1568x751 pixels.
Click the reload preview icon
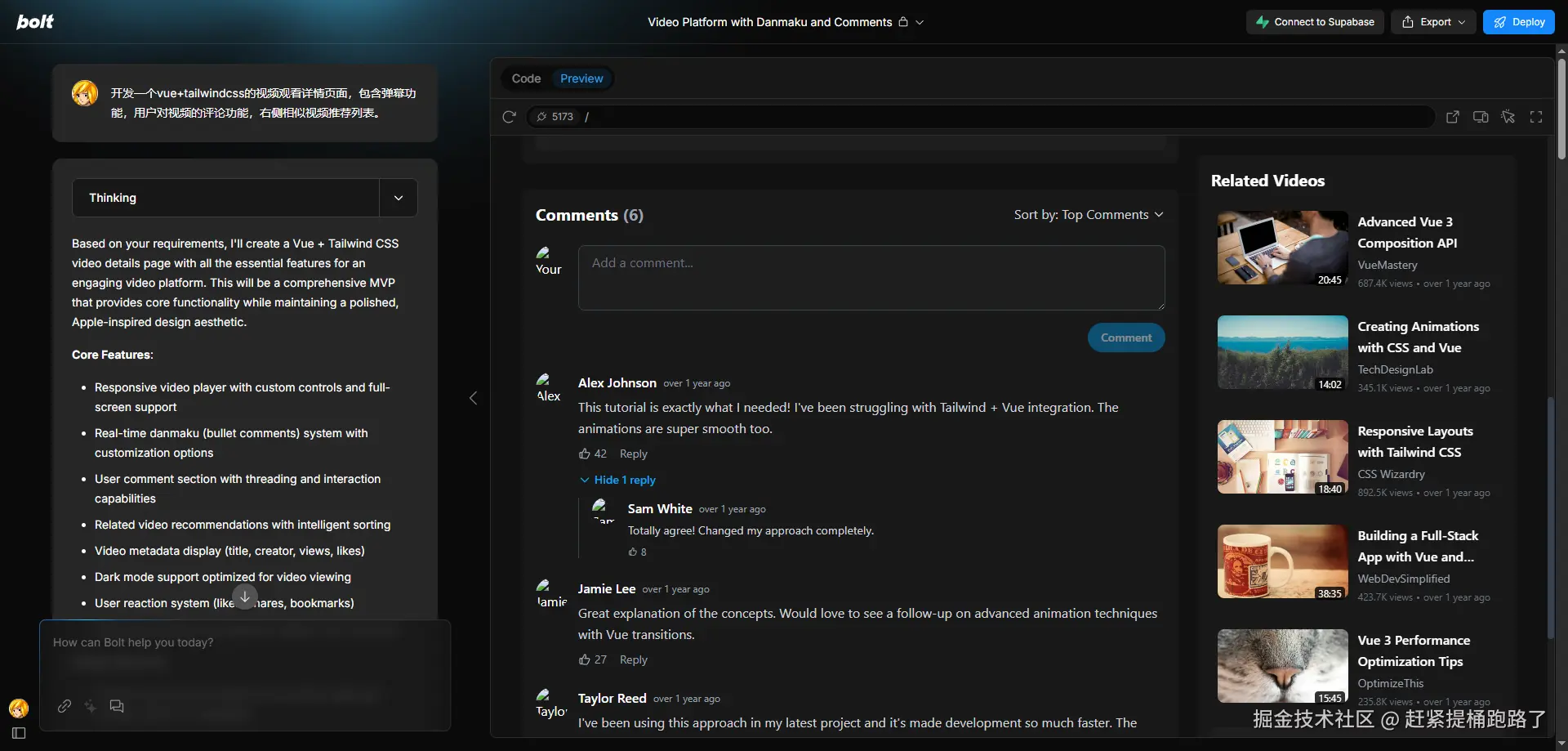(x=509, y=117)
